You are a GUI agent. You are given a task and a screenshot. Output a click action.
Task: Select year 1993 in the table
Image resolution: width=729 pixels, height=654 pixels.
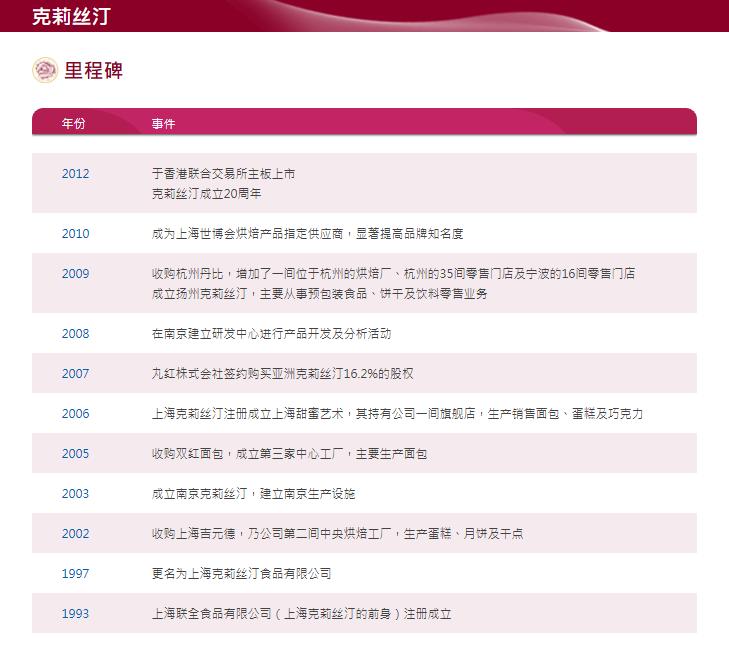(x=75, y=613)
